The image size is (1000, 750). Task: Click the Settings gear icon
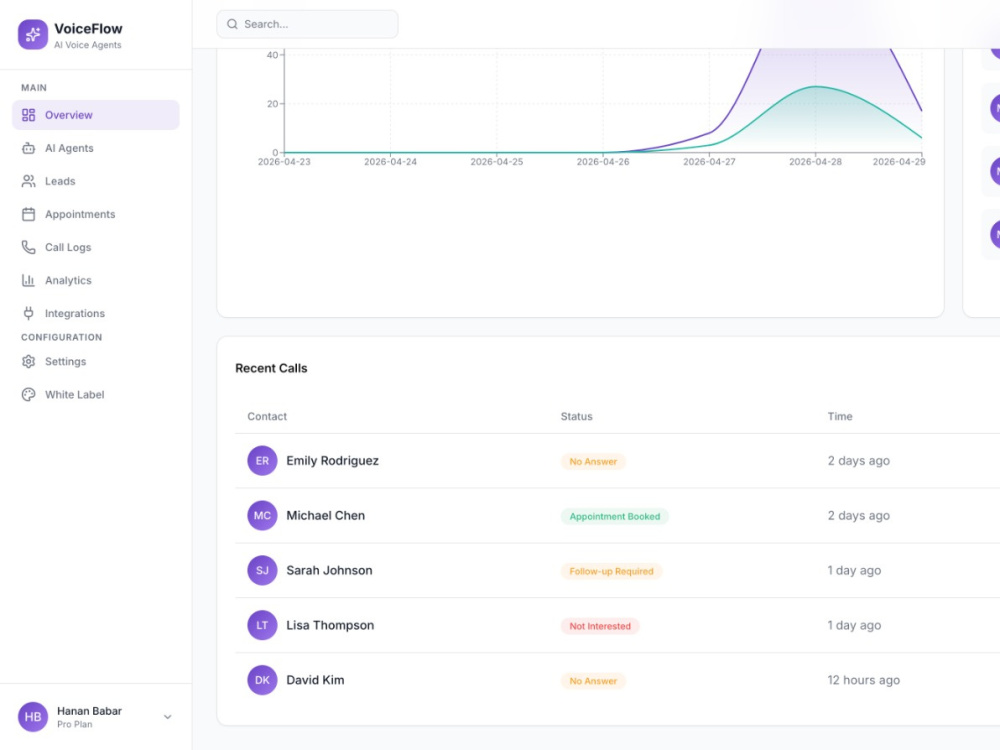click(x=28, y=362)
